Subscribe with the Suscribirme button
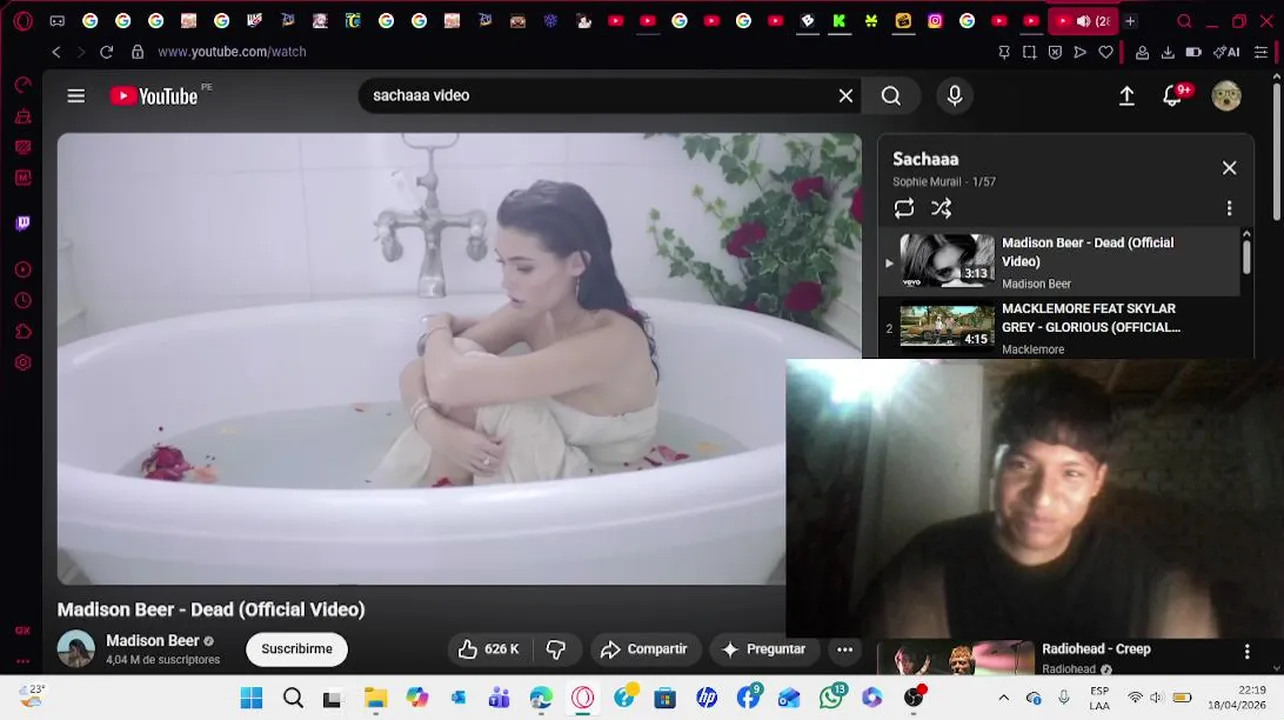This screenshot has height=720, width=1284. (297, 649)
